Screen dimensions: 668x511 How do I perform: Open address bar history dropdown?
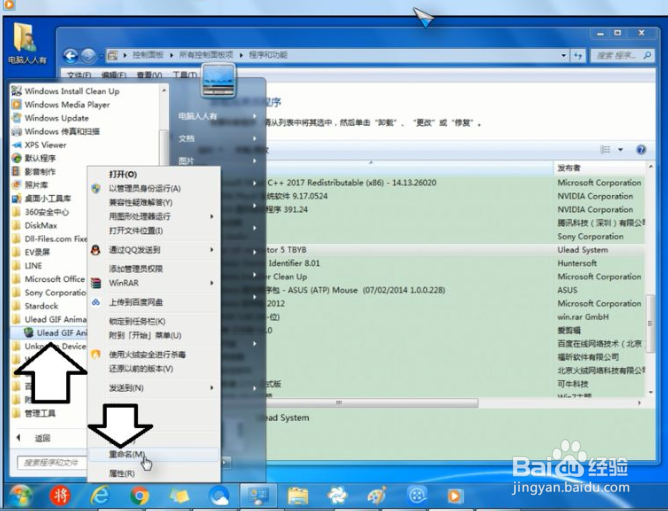point(564,55)
